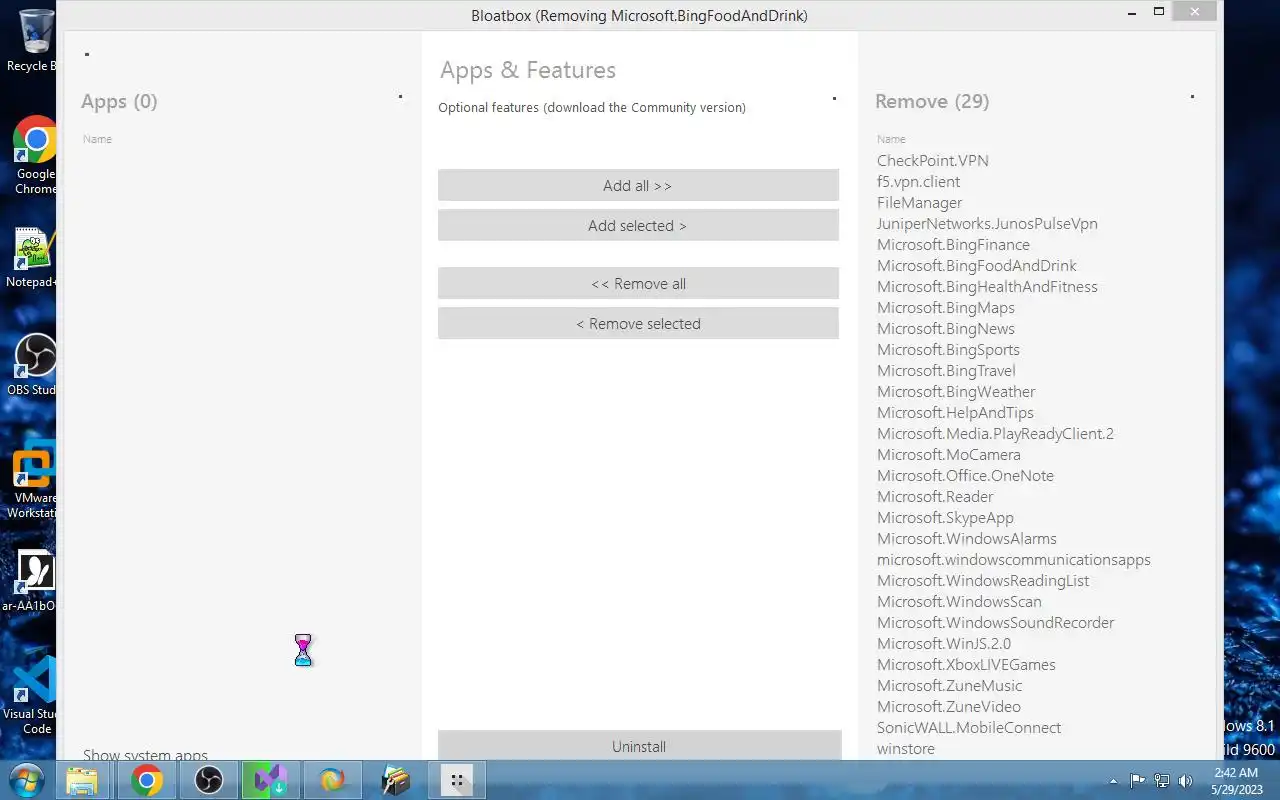Open the Optional features Community version link
1280x800 pixels.
592,108
